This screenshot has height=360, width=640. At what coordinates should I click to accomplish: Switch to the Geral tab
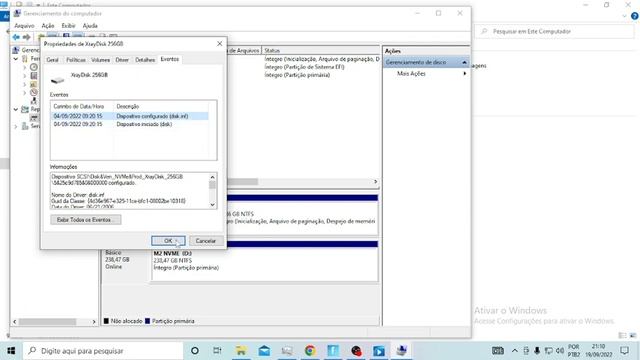point(53,60)
